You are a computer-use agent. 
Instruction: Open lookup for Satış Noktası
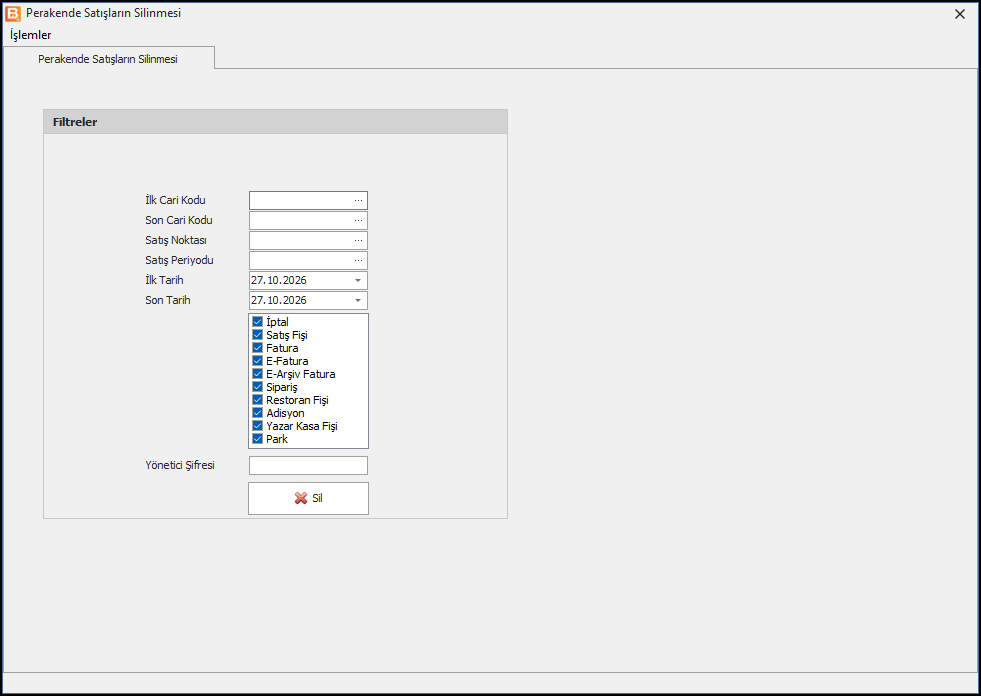click(x=358, y=240)
